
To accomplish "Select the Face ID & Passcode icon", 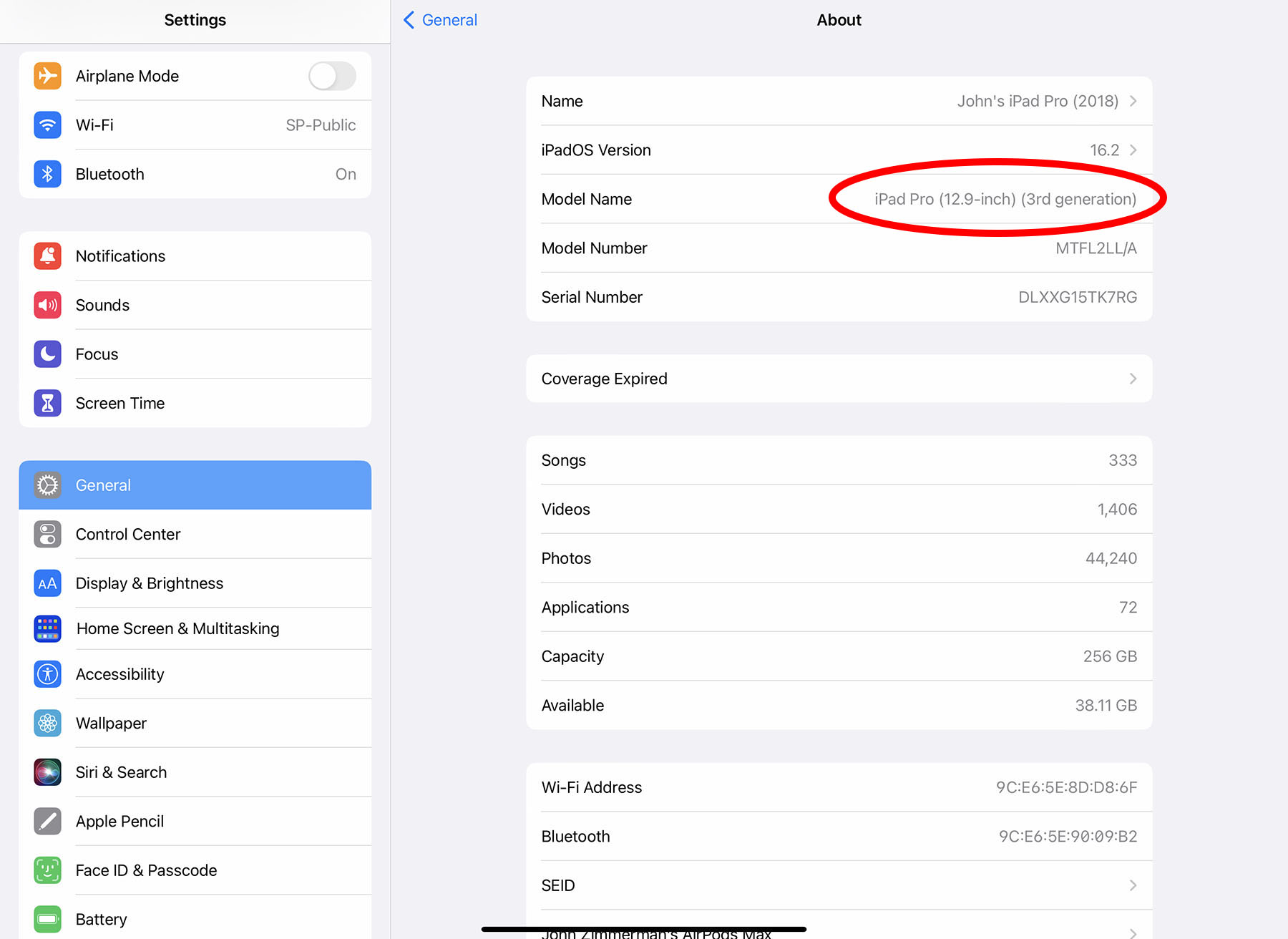I will (x=47, y=870).
